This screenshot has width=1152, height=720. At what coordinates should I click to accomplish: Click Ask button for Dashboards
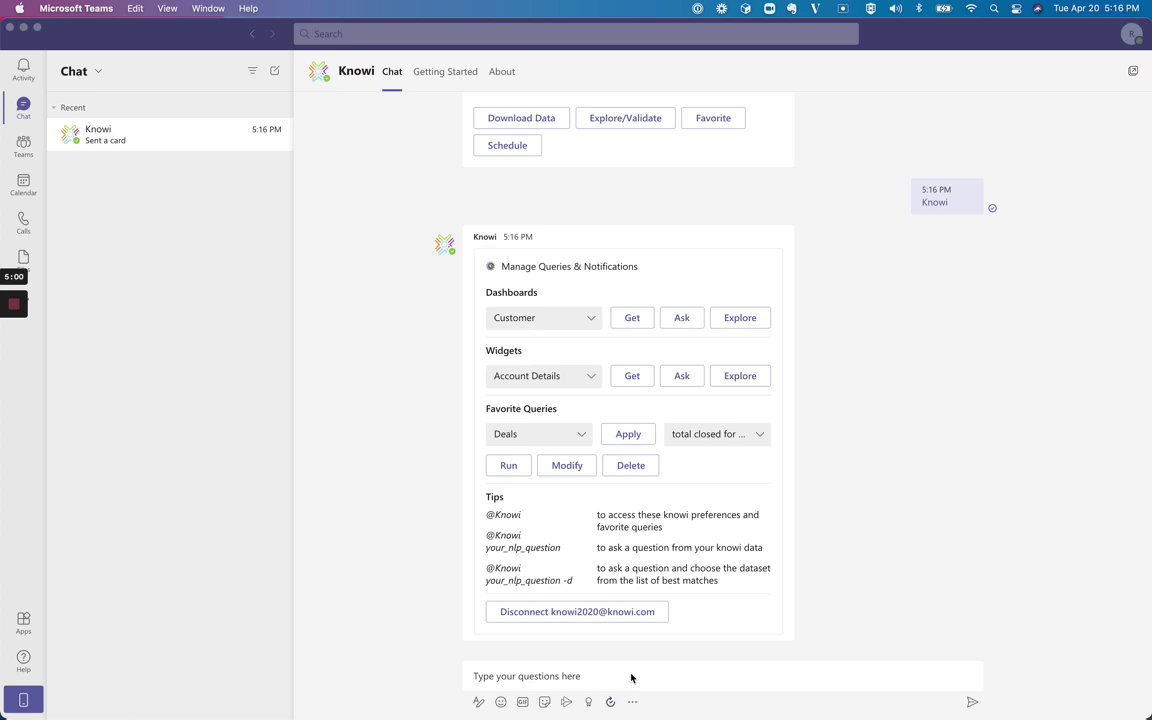[x=682, y=317]
